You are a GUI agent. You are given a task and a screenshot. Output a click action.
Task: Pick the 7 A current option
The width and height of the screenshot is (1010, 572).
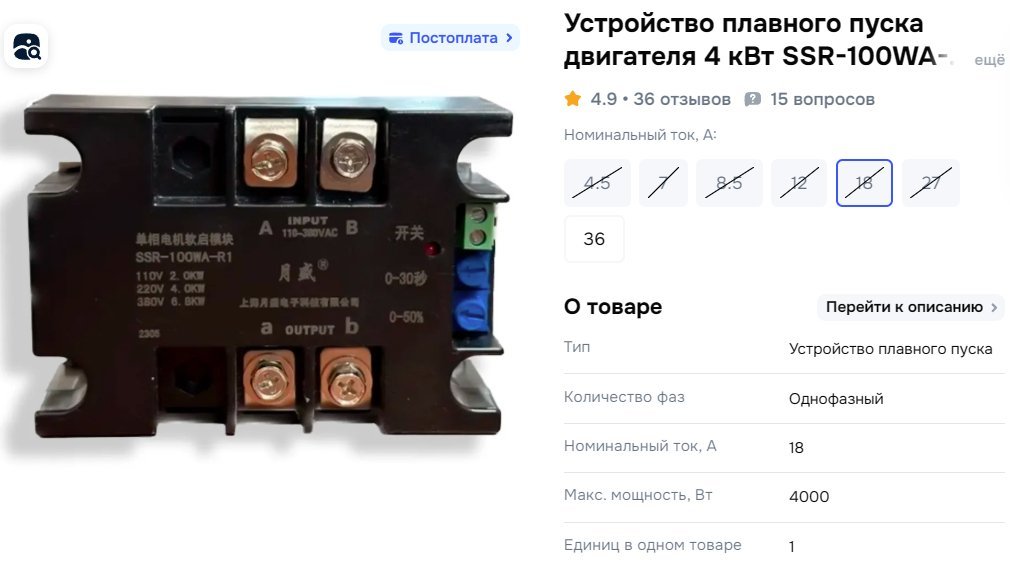tap(663, 183)
